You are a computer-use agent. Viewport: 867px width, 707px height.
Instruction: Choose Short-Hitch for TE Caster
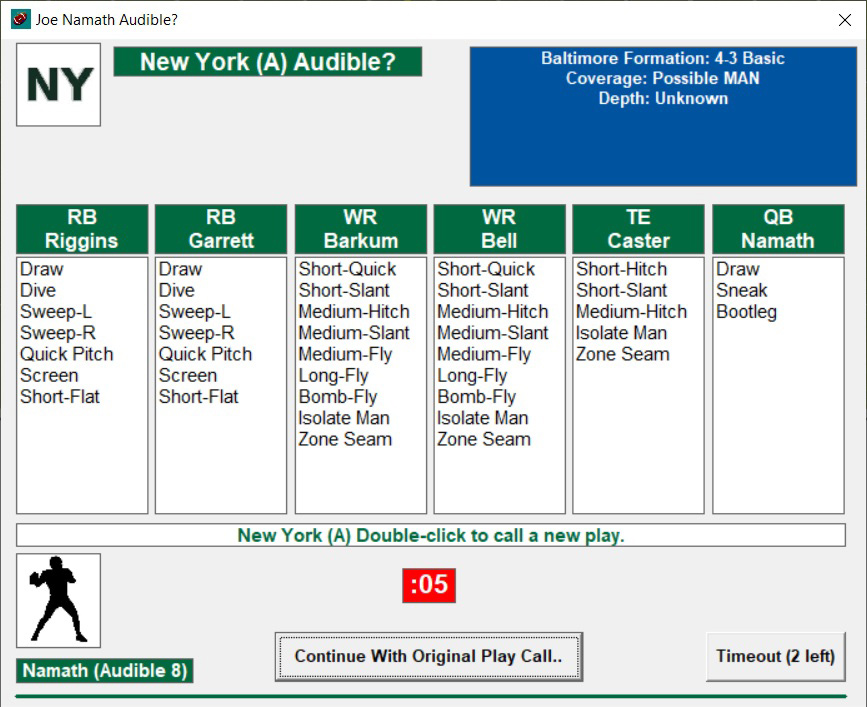click(621, 269)
